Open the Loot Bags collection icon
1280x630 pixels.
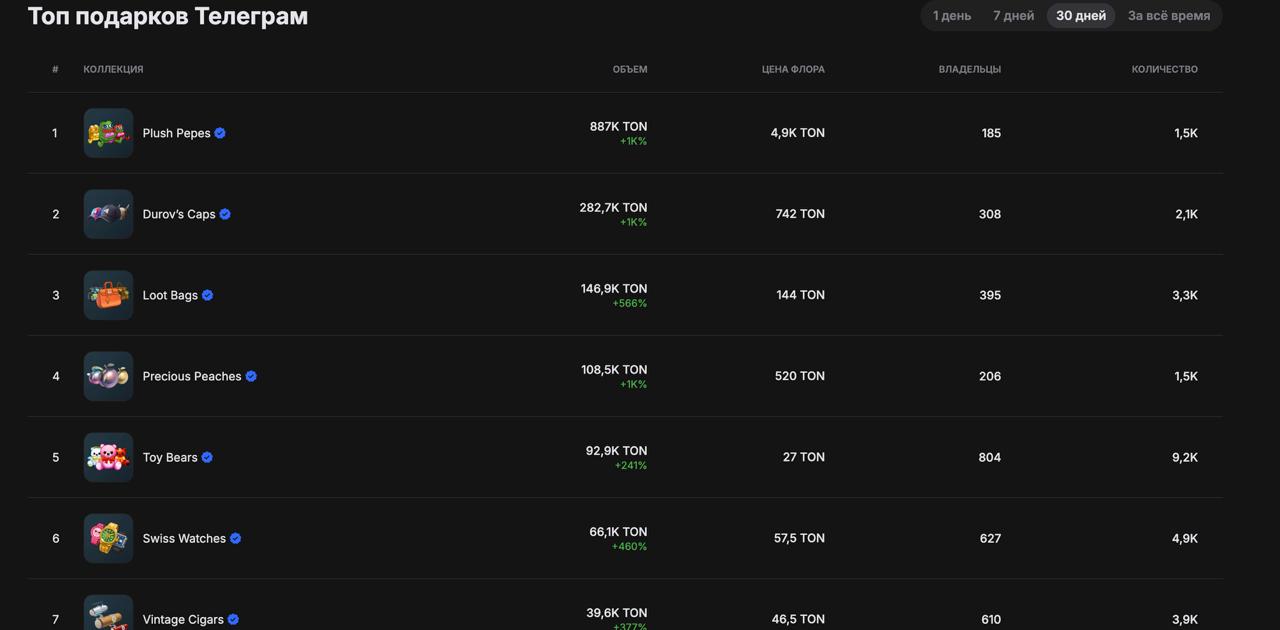(x=108, y=295)
